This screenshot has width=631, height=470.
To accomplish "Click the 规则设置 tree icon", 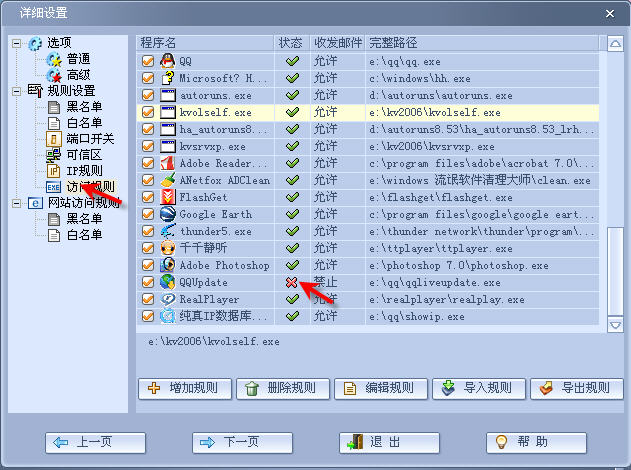I will 35,91.
